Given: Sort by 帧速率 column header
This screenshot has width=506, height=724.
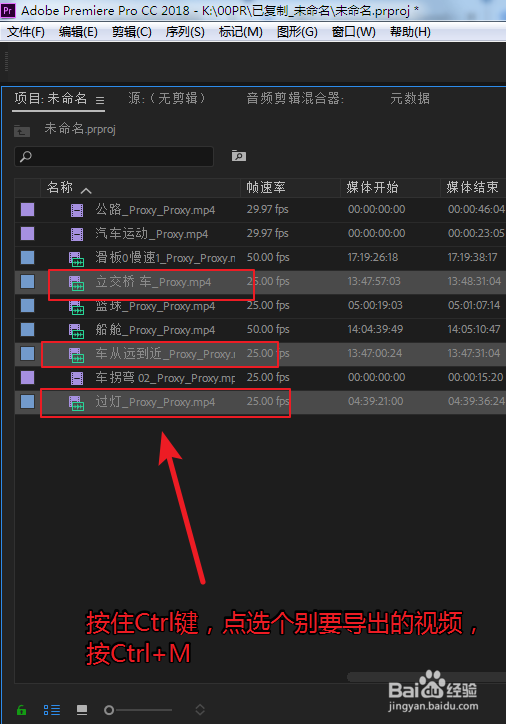Looking at the screenshot, I should [x=266, y=187].
